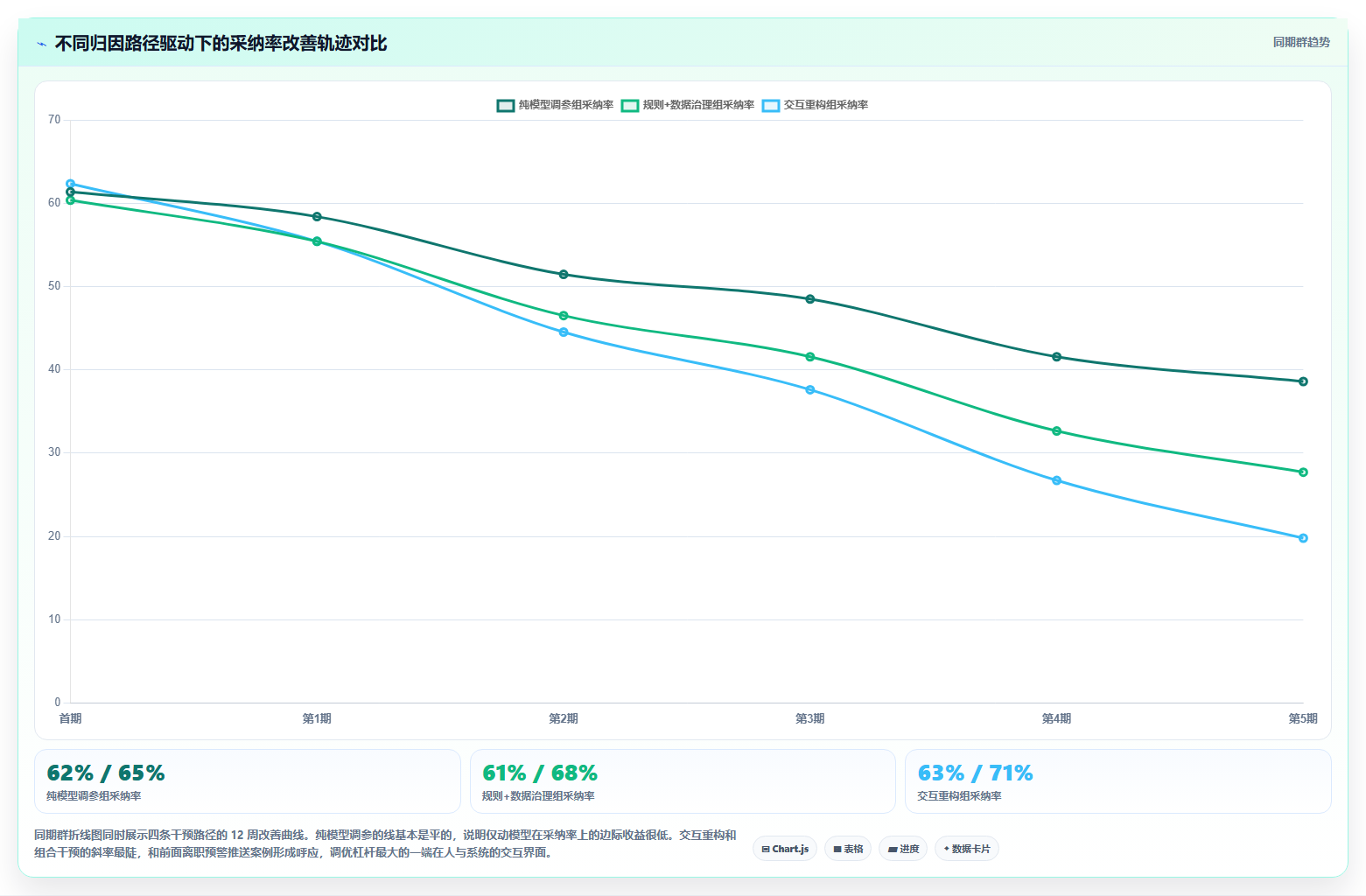
Task: Click the lightning icon beside the chart title
Action: [x=41, y=44]
